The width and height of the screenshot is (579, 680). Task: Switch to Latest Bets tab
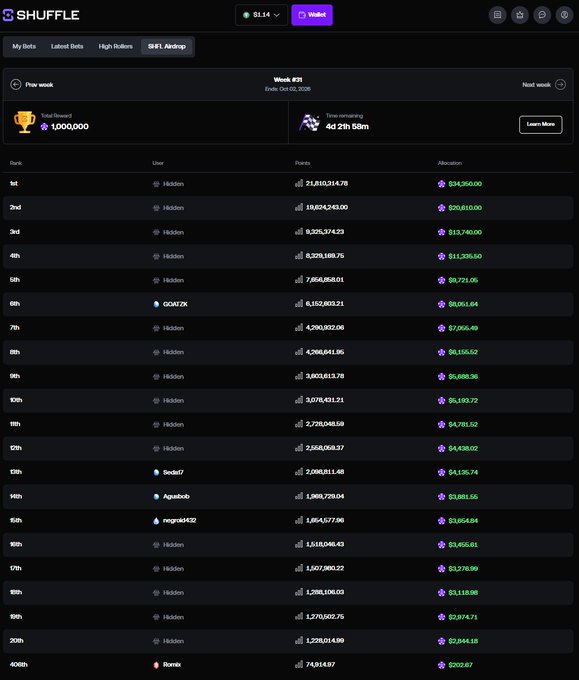coord(67,46)
